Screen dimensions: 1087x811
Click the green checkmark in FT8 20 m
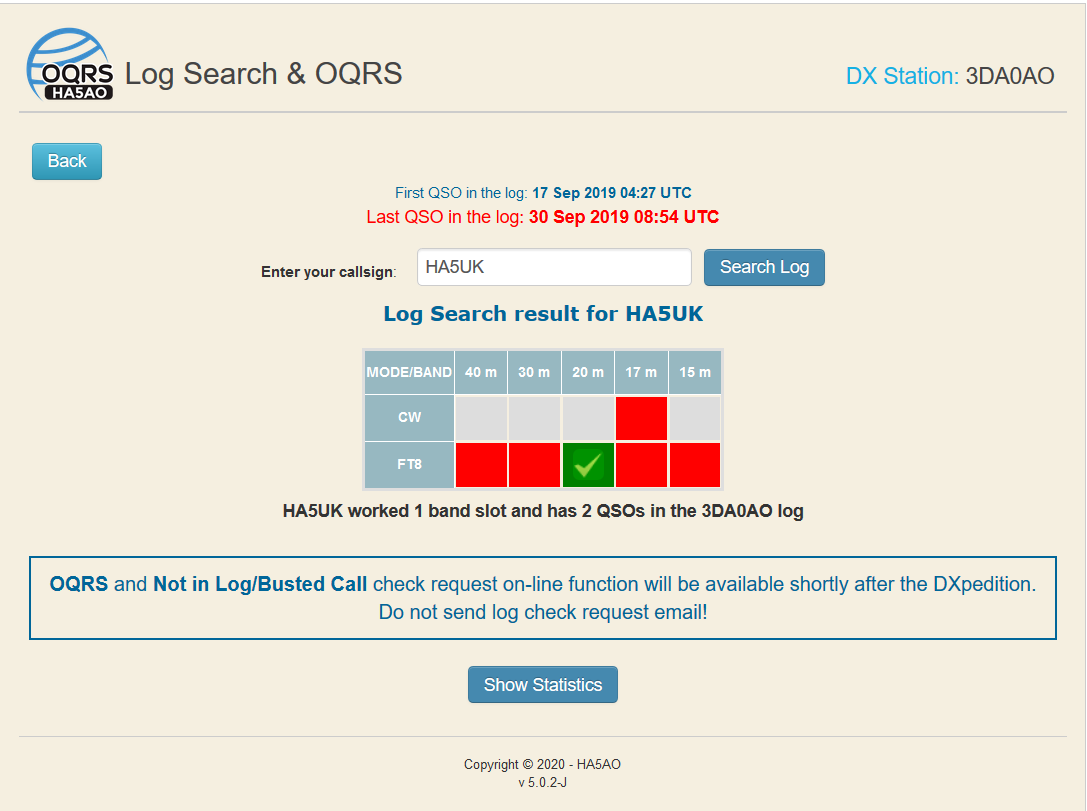click(x=588, y=465)
